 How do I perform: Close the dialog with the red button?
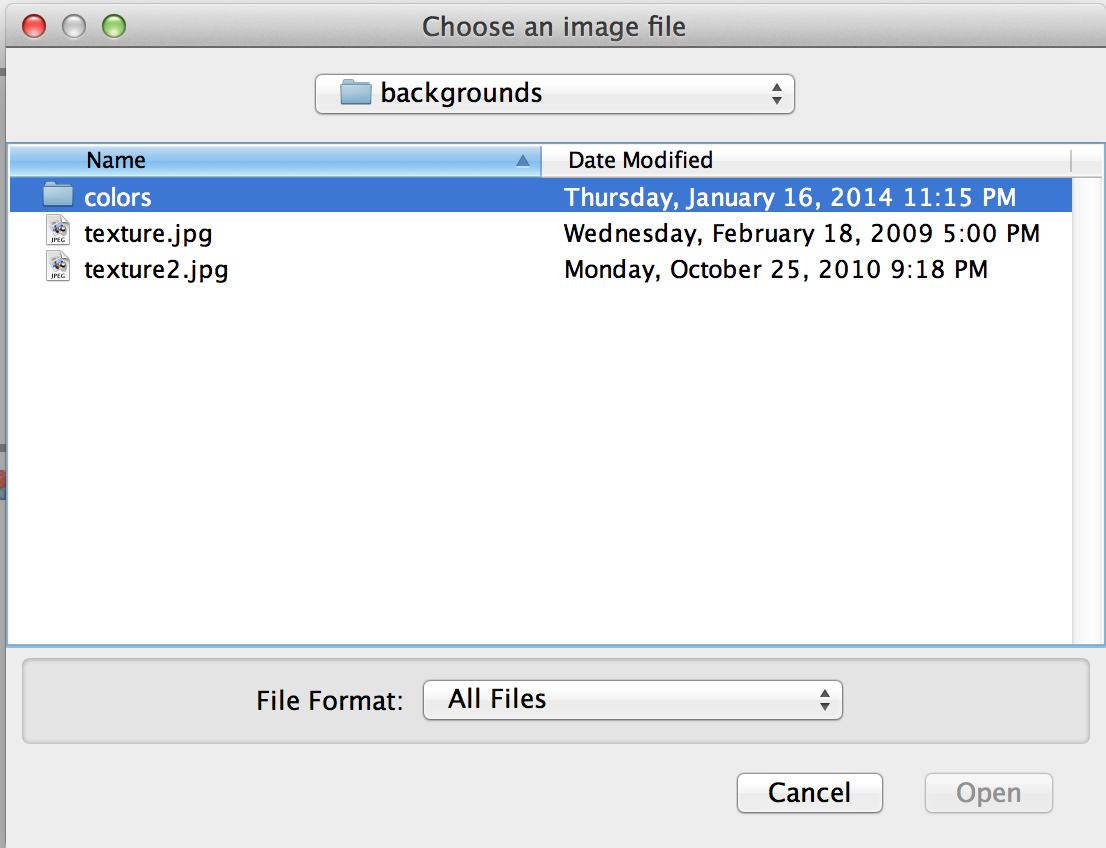pos(34,27)
